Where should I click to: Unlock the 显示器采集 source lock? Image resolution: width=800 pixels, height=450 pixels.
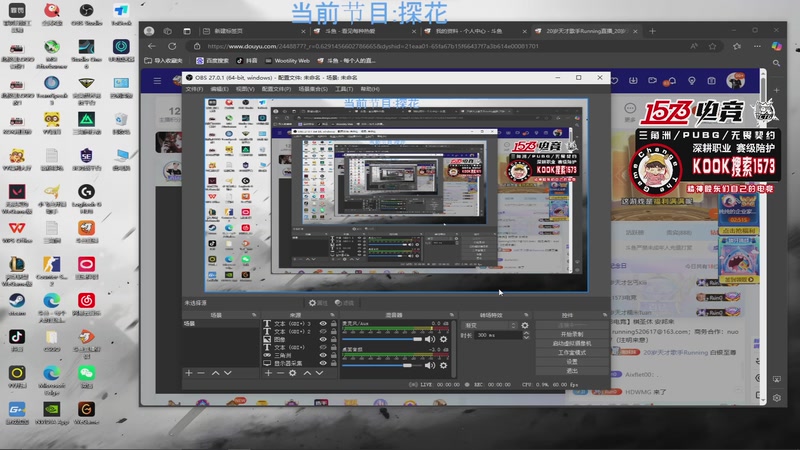click(x=334, y=363)
